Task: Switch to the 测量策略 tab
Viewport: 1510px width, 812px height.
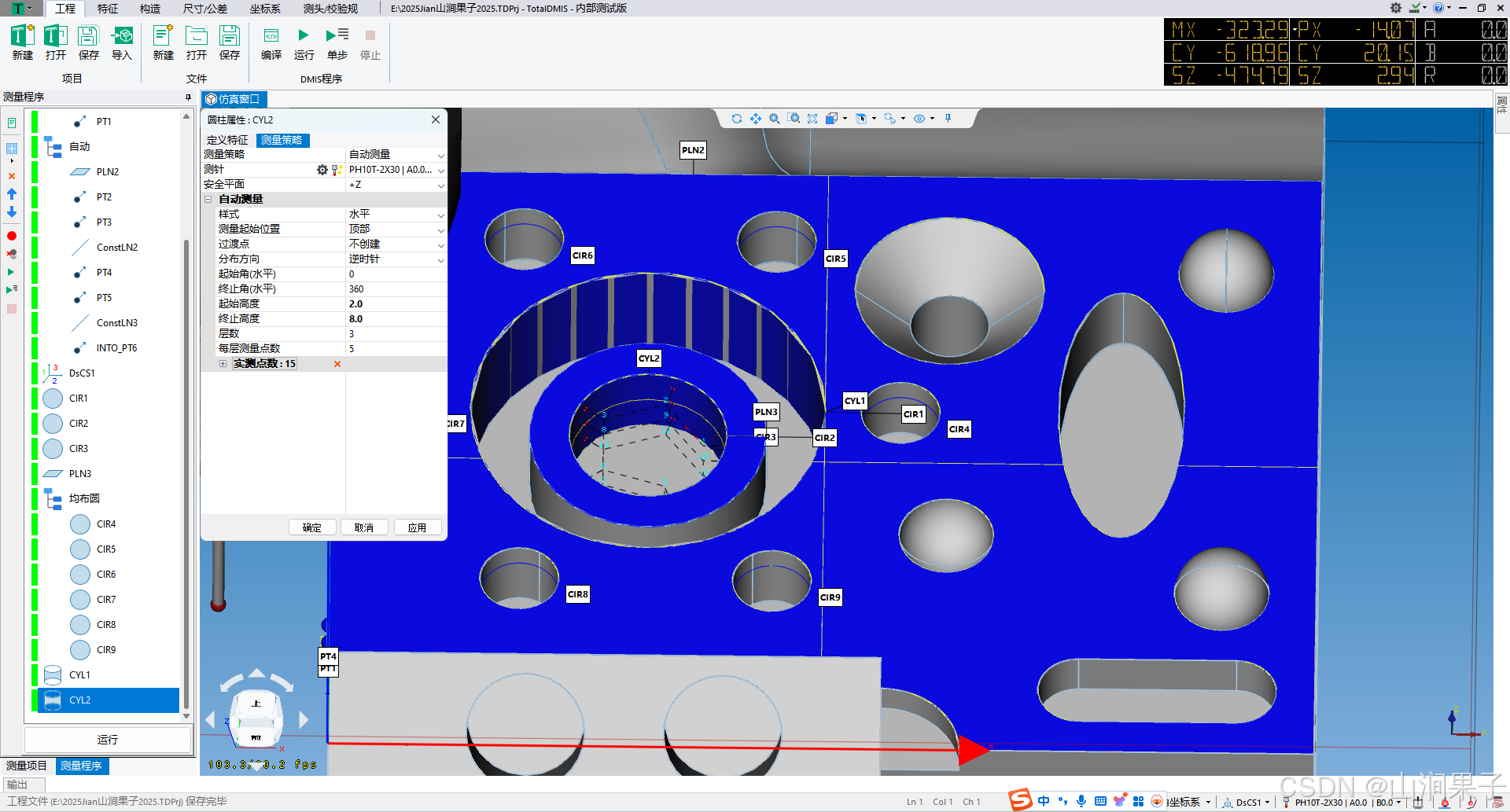Action: (x=282, y=140)
